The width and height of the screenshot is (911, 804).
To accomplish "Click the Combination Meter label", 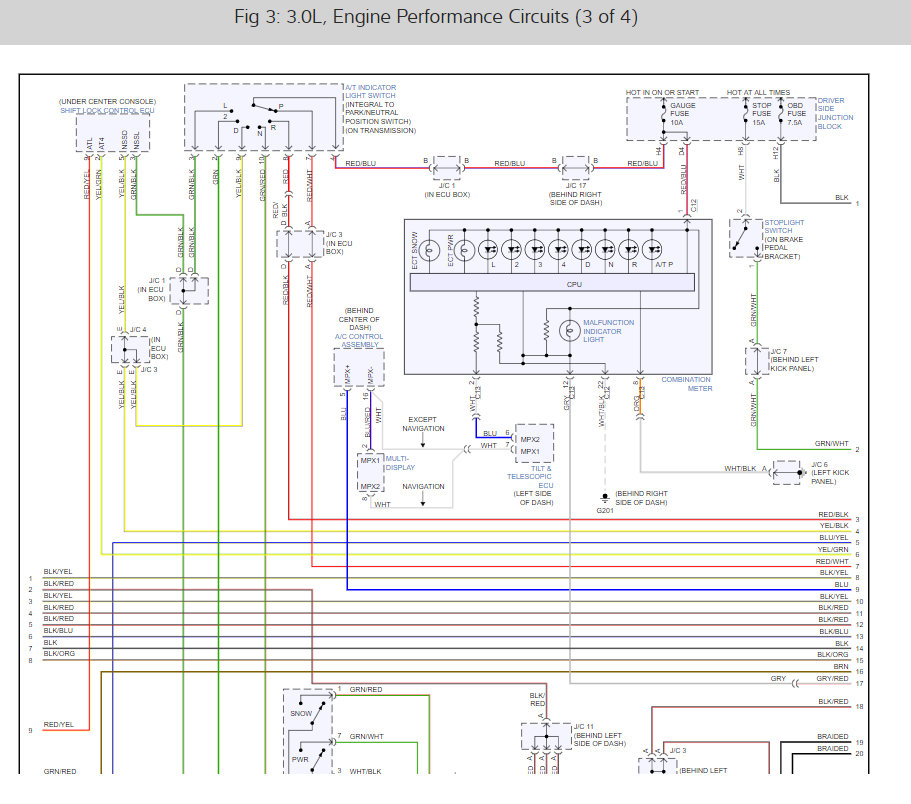I will pyautogui.click(x=686, y=384).
